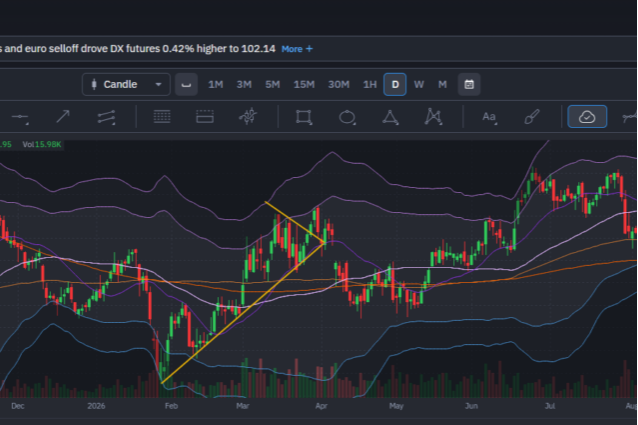
Task: Click the 2026 label on the time axis
Action: coord(96,406)
